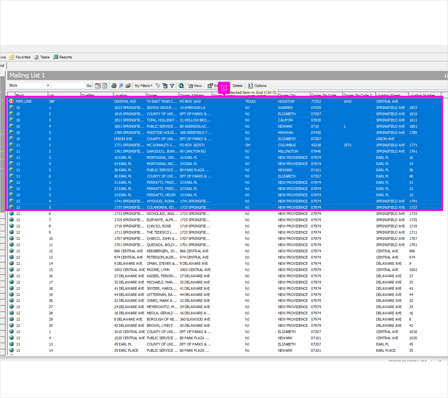The width and height of the screenshot is (448, 398).
Task: Select owner PERRATTI, HELEN cell
Action: 161,195
